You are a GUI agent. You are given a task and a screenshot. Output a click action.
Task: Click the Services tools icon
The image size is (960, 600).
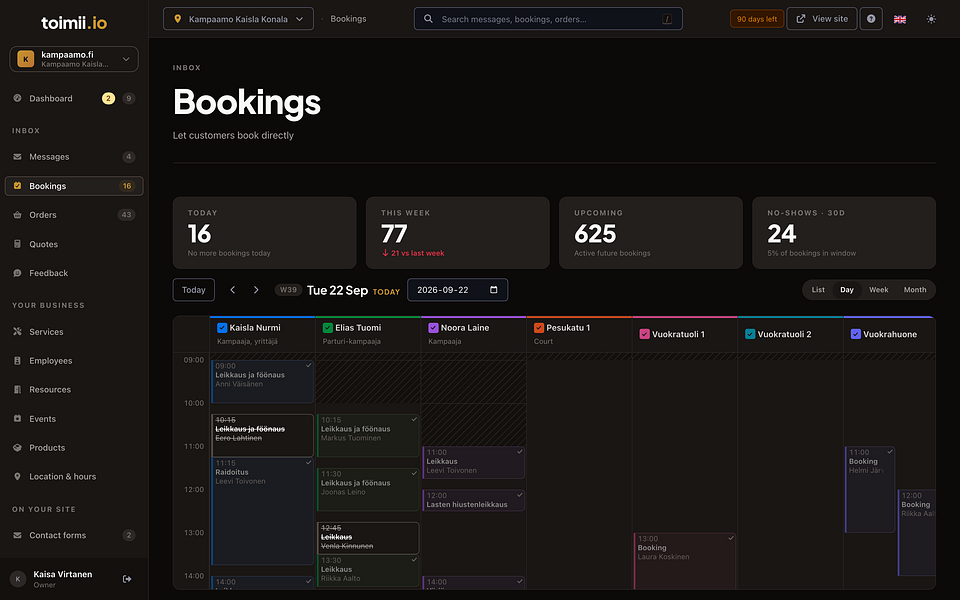(17, 332)
